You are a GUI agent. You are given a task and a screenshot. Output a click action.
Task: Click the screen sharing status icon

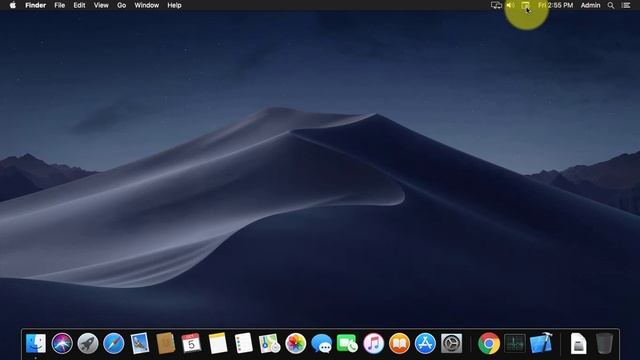pyautogui.click(x=496, y=5)
